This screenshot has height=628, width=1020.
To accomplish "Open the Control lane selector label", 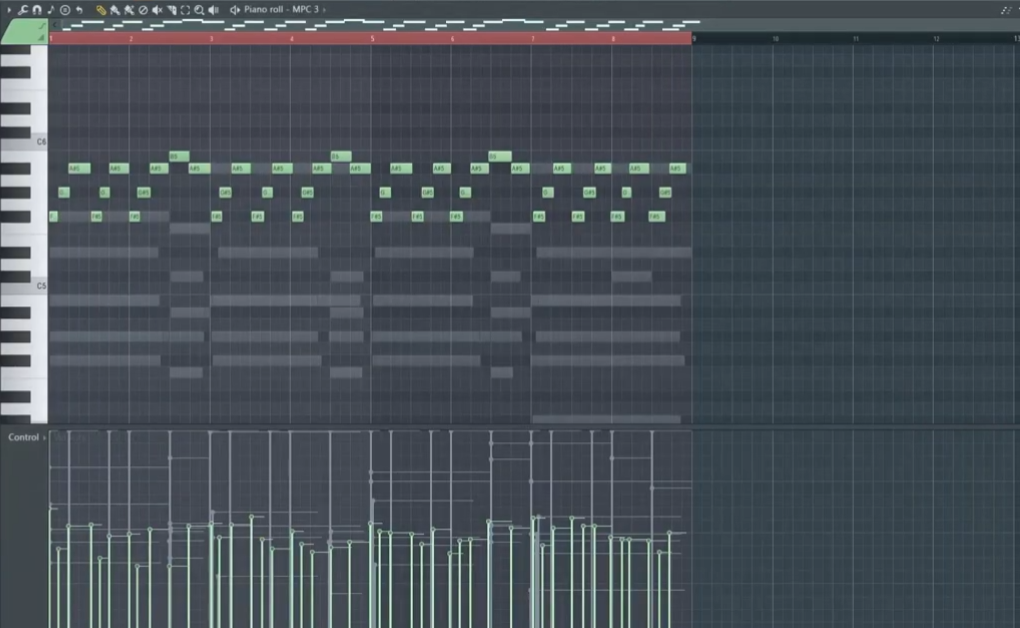I will click(23, 437).
